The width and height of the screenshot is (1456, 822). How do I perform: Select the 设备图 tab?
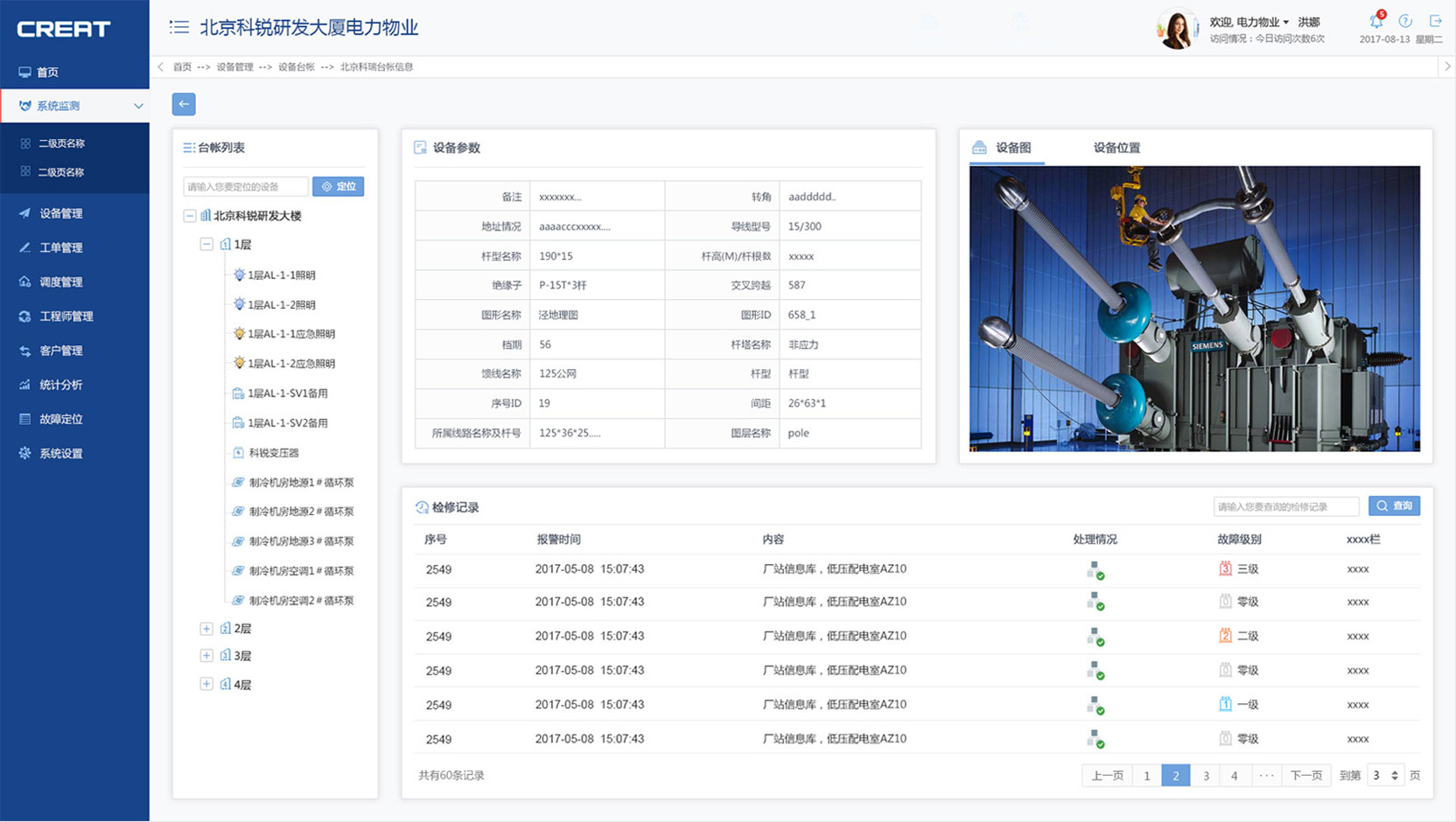point(1012,148)
